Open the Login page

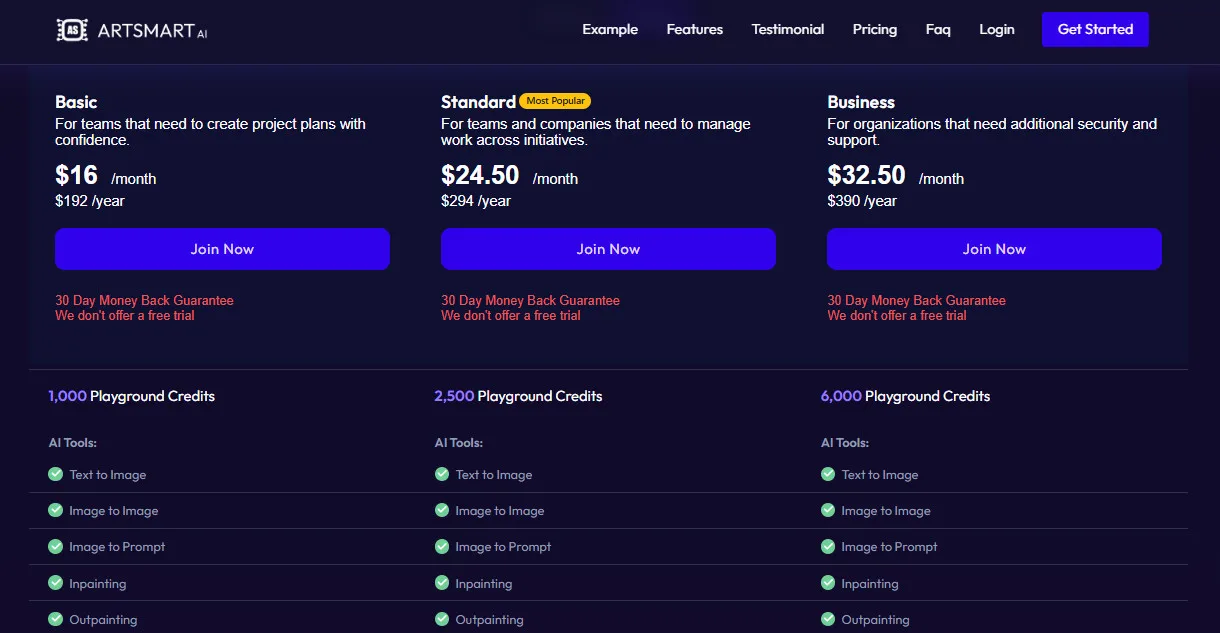996,29
